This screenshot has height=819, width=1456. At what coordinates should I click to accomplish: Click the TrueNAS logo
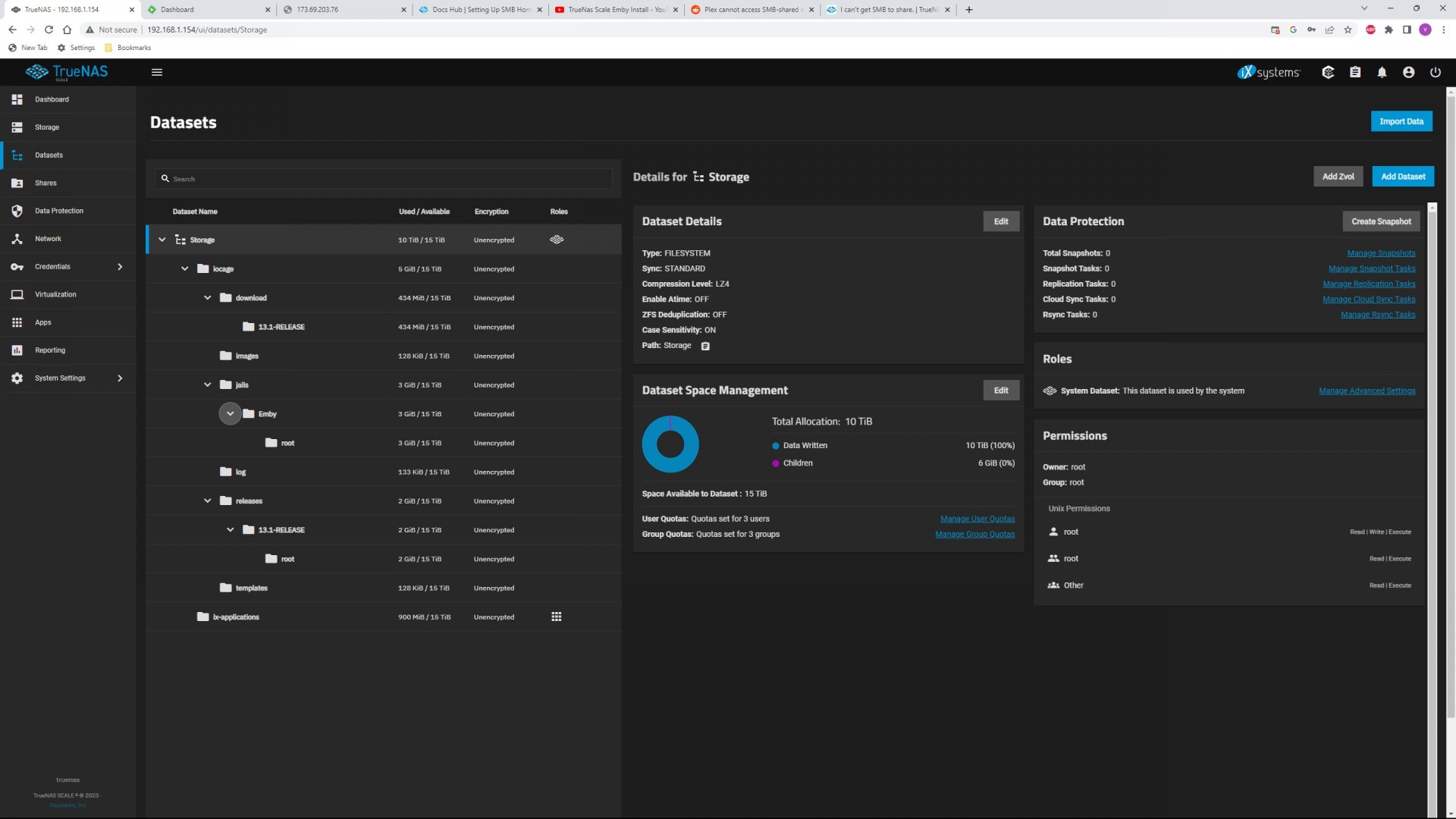(67, 72)
